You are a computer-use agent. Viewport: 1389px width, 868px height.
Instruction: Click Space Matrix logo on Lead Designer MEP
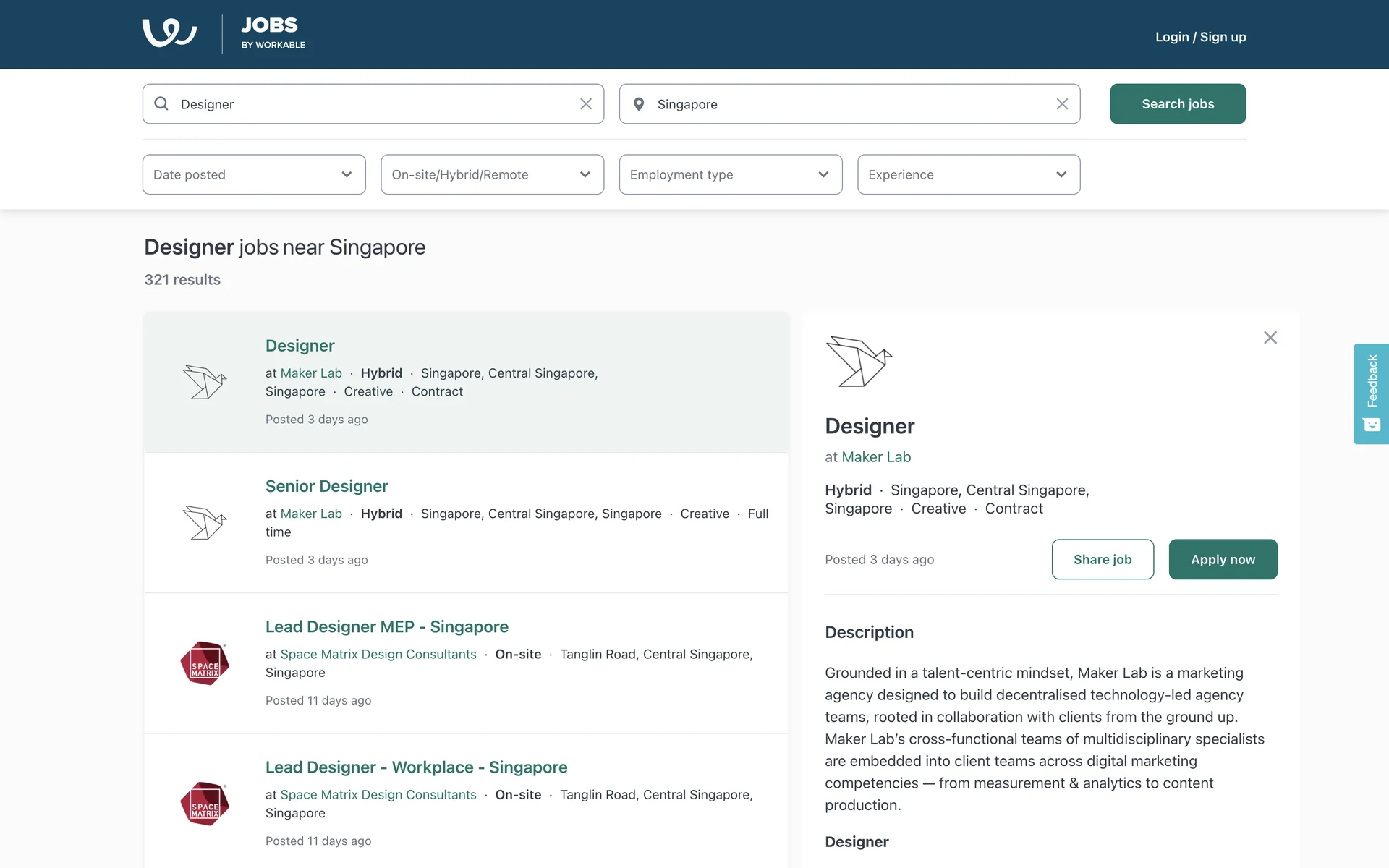(x=205, y=663)
